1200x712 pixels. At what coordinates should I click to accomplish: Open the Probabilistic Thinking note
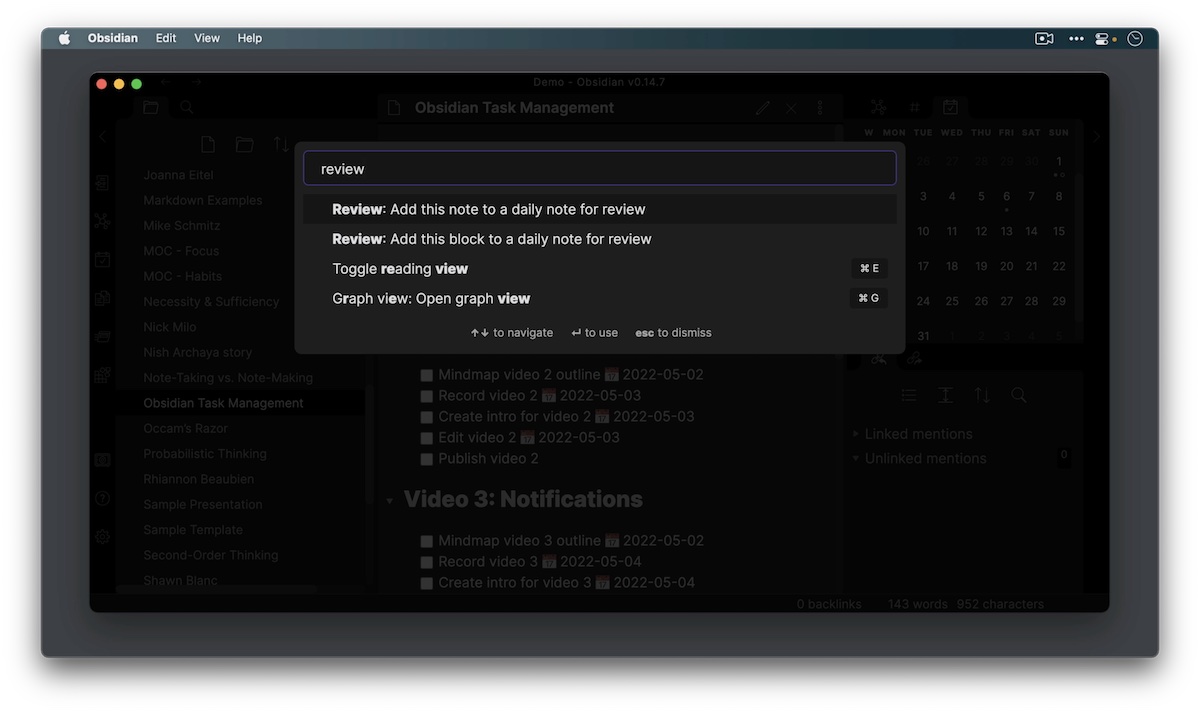(205, 454)
